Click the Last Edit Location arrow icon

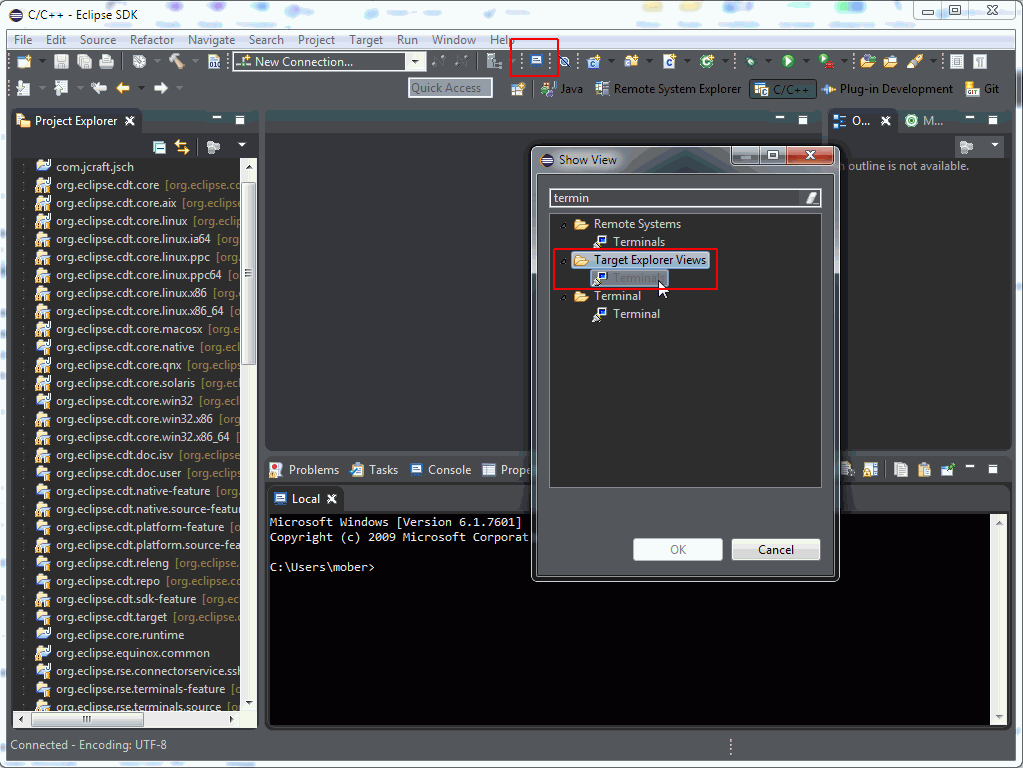(99, 87)
